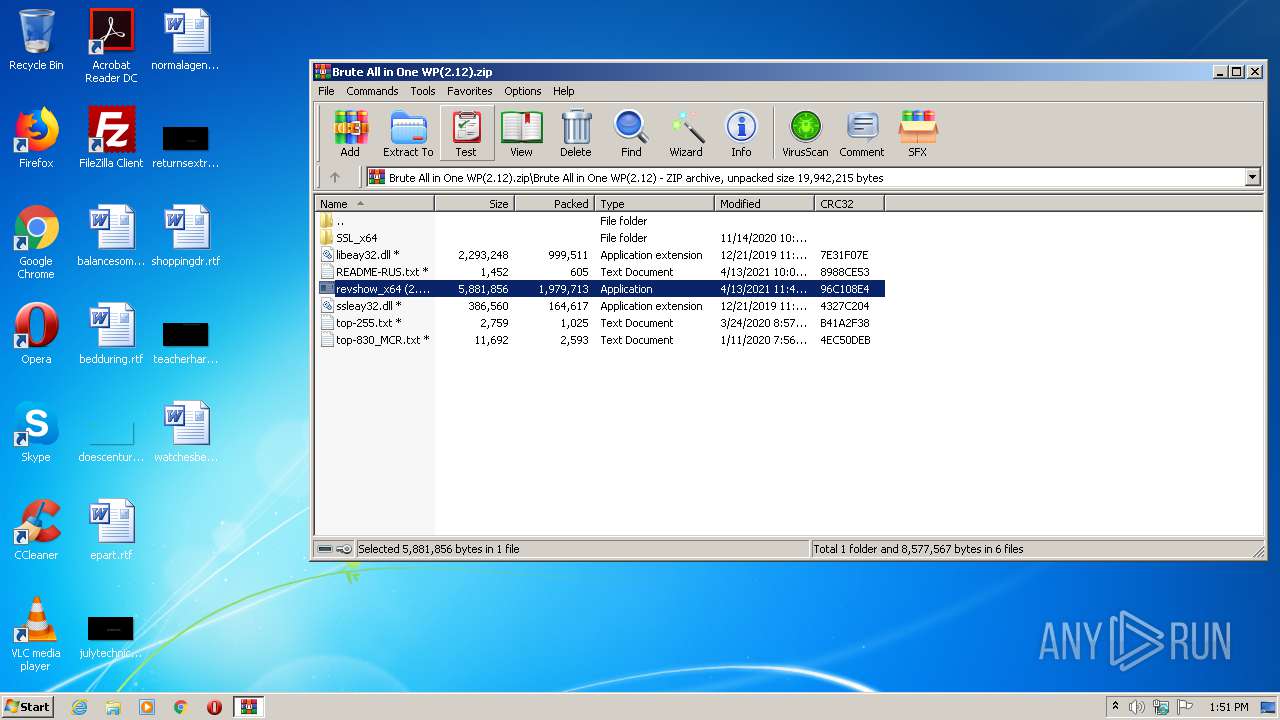Select the revshow_x64 application row

(600, 289)
